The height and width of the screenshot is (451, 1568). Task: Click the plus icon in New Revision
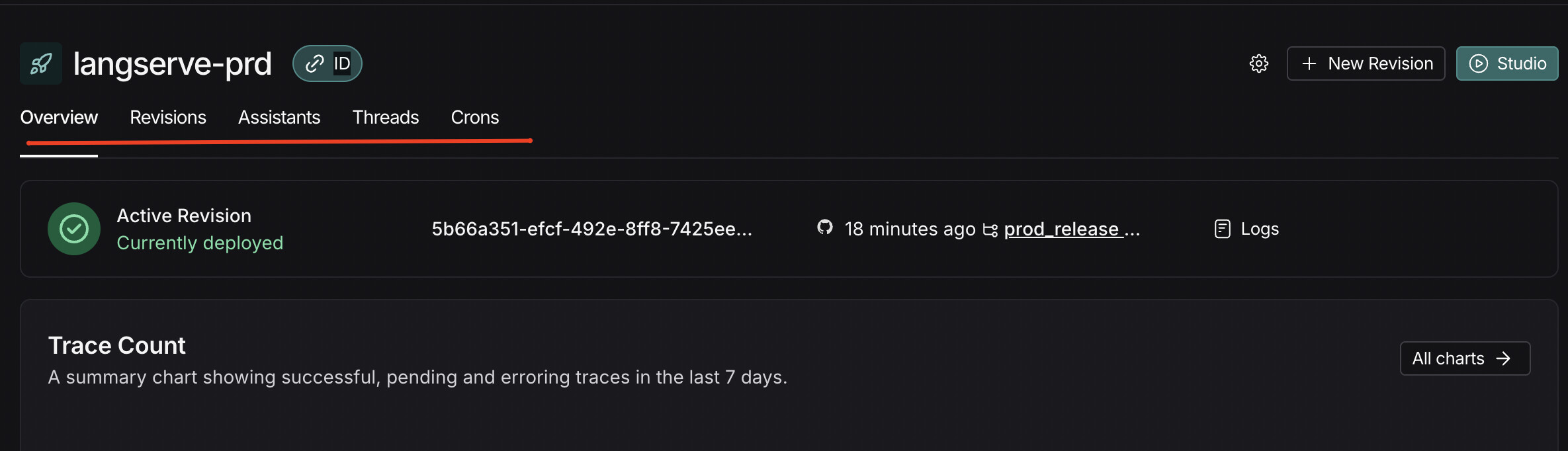1309,63
